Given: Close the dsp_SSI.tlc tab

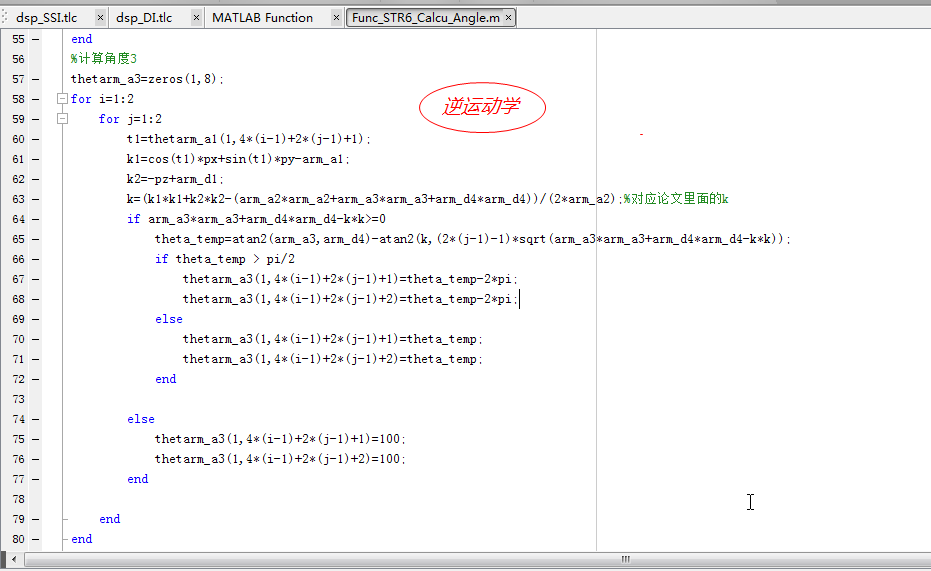Looking at the screenshot, I should 99,18.
